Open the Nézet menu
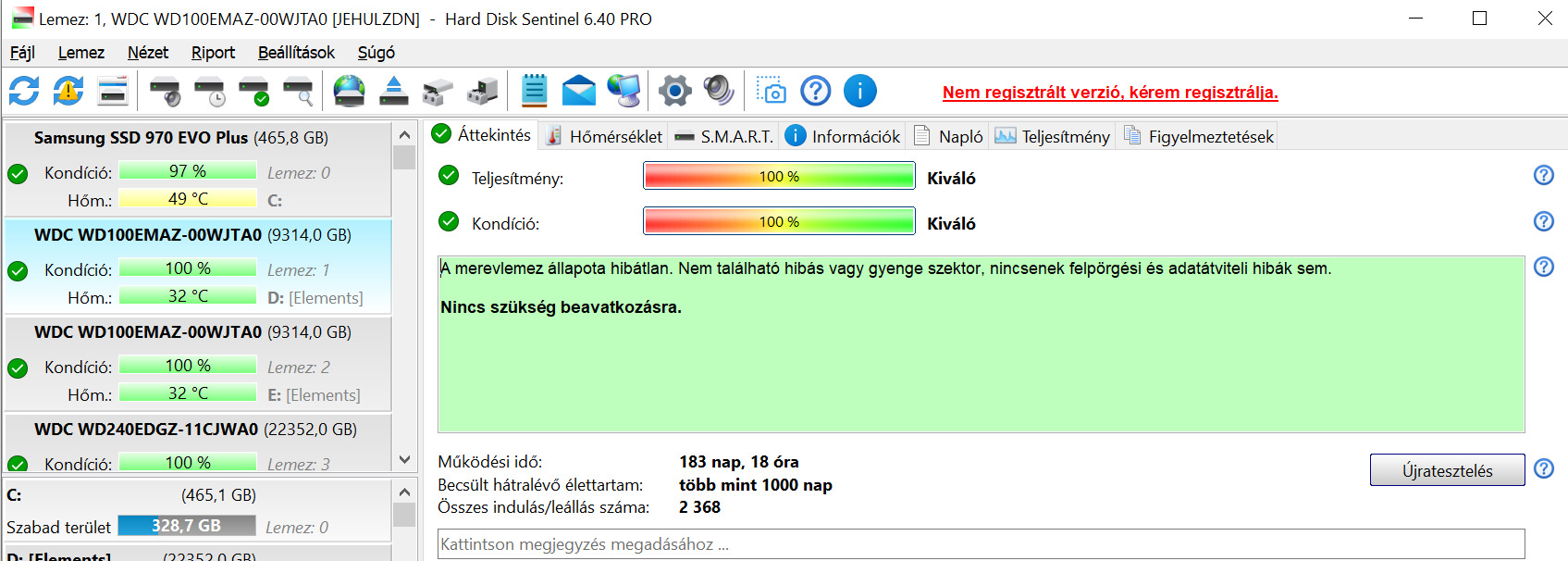Screen dimensions: 1568x561 click(148, 53)
